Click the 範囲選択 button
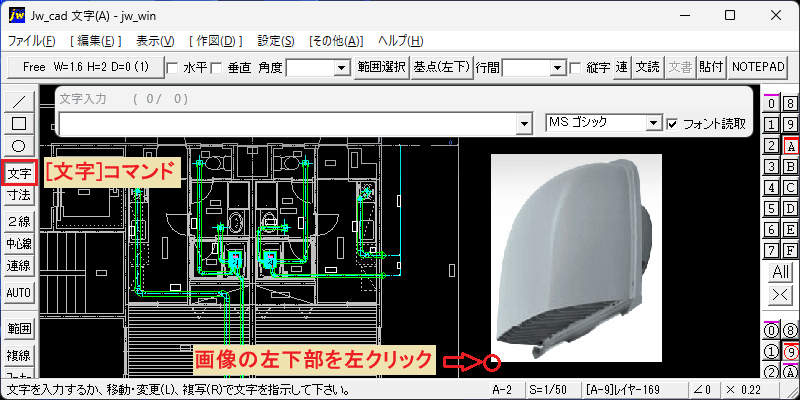Image resolution: width=800 pixels, height=400 pixels. tap(382, 67)
